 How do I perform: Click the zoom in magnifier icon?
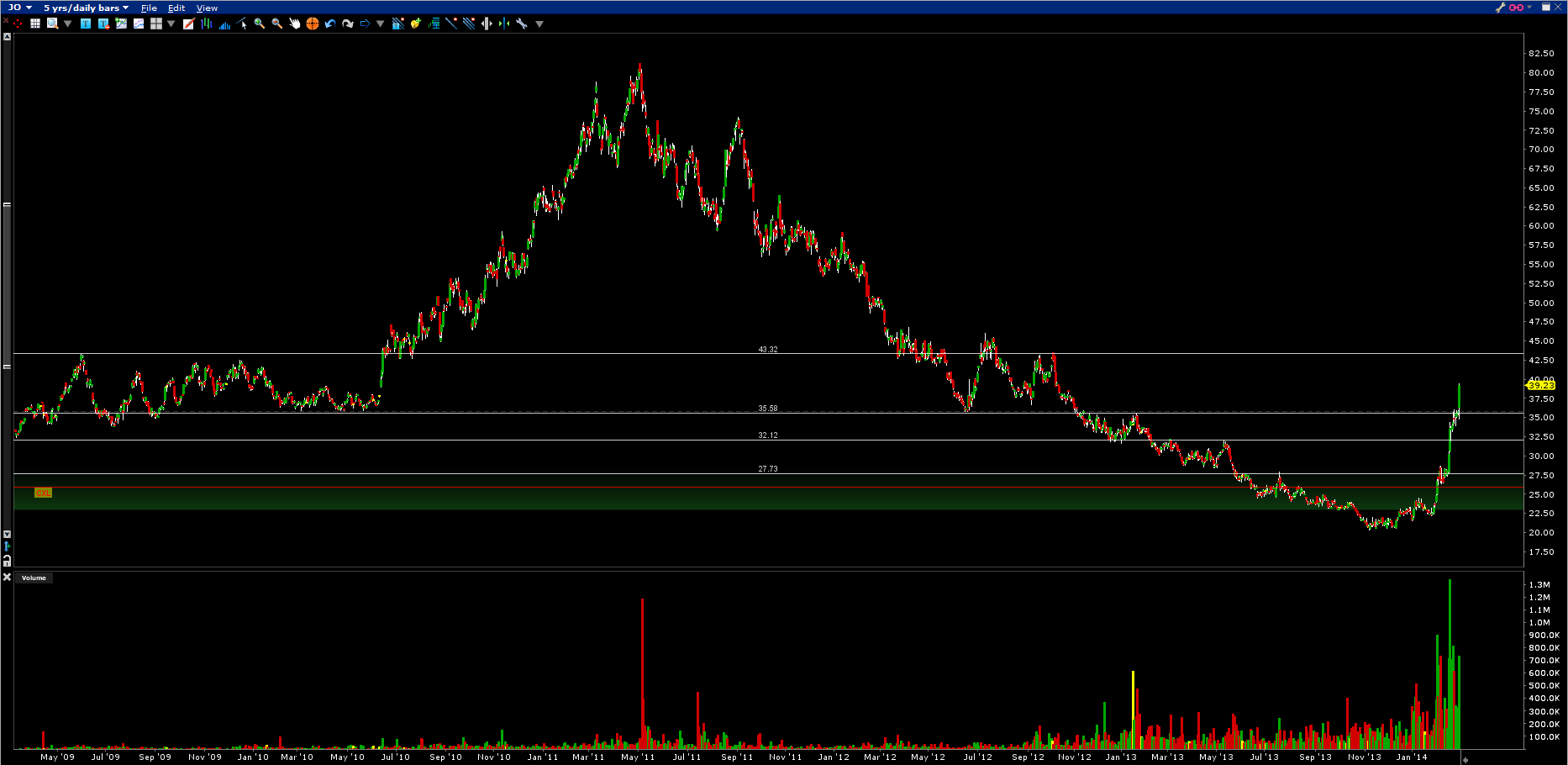[x=259, y=24]
